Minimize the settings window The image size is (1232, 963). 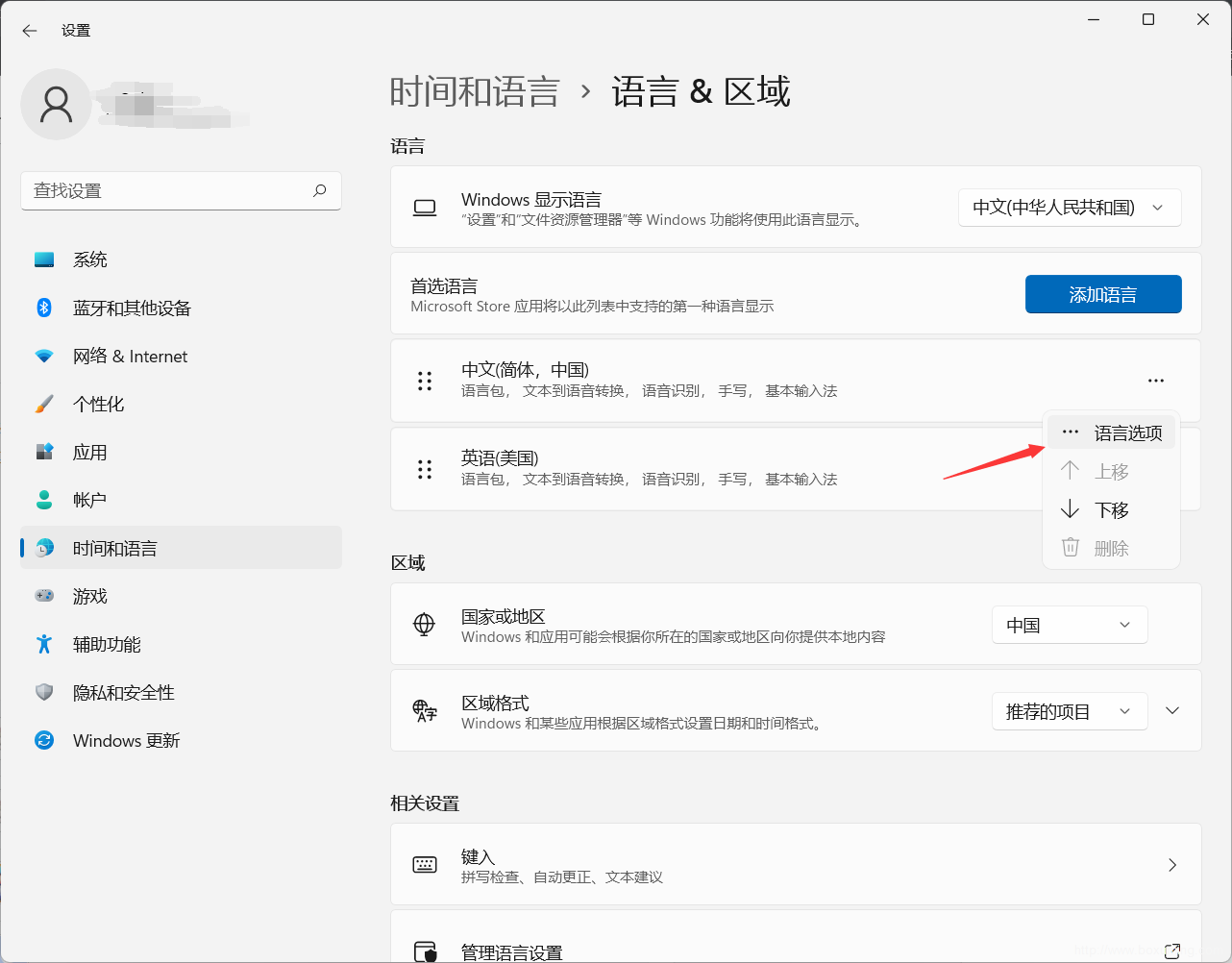click(1094, 19)
